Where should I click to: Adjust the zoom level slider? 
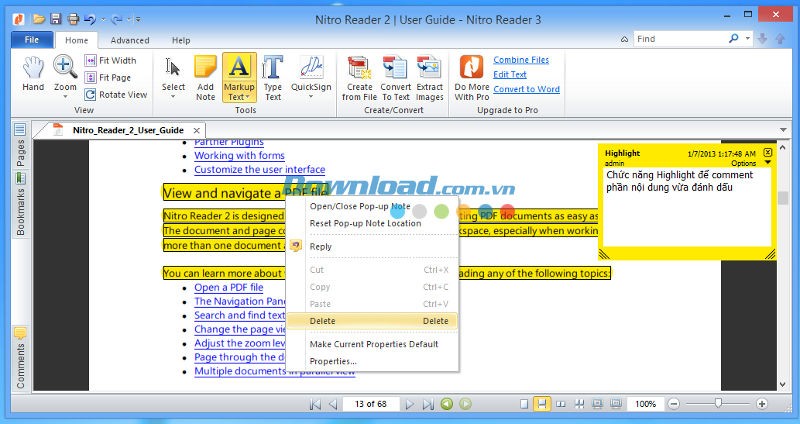pos(718,403)
